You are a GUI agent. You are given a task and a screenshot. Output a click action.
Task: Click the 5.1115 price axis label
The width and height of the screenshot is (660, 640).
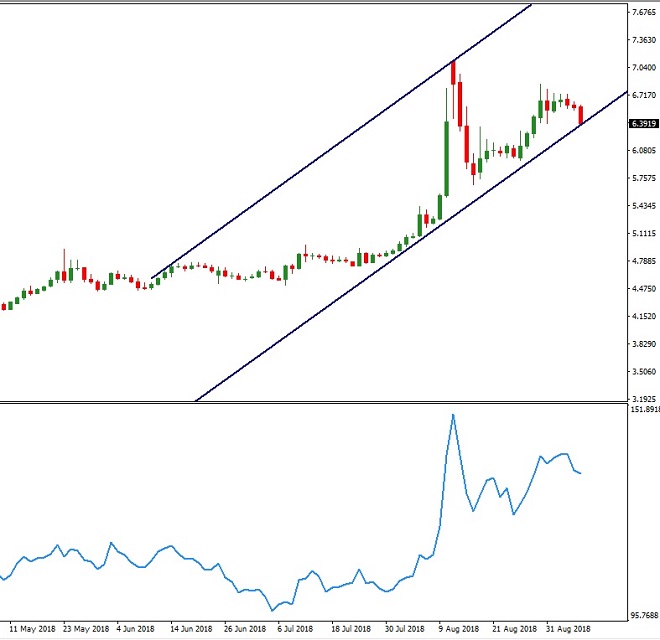(644, 233)
